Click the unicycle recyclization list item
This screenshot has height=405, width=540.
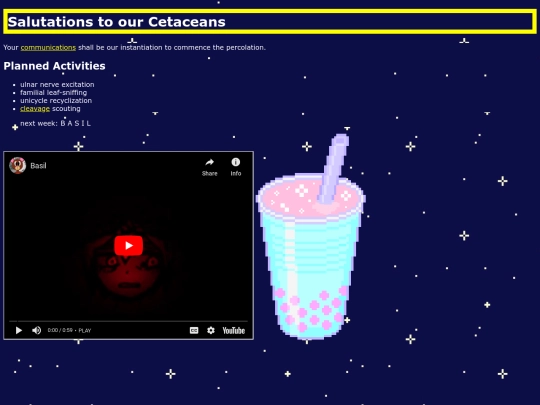click(x=56, y=101)
